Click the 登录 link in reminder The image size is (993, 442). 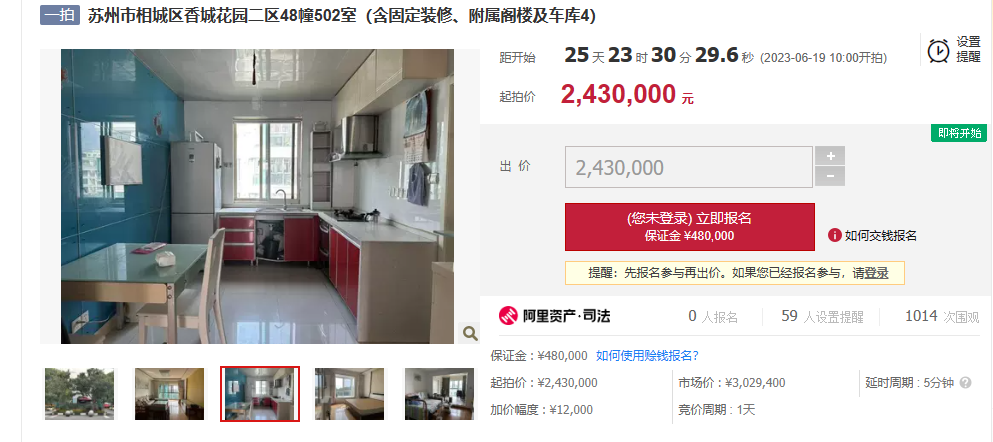pyautogui.click(x=876, y=273)
